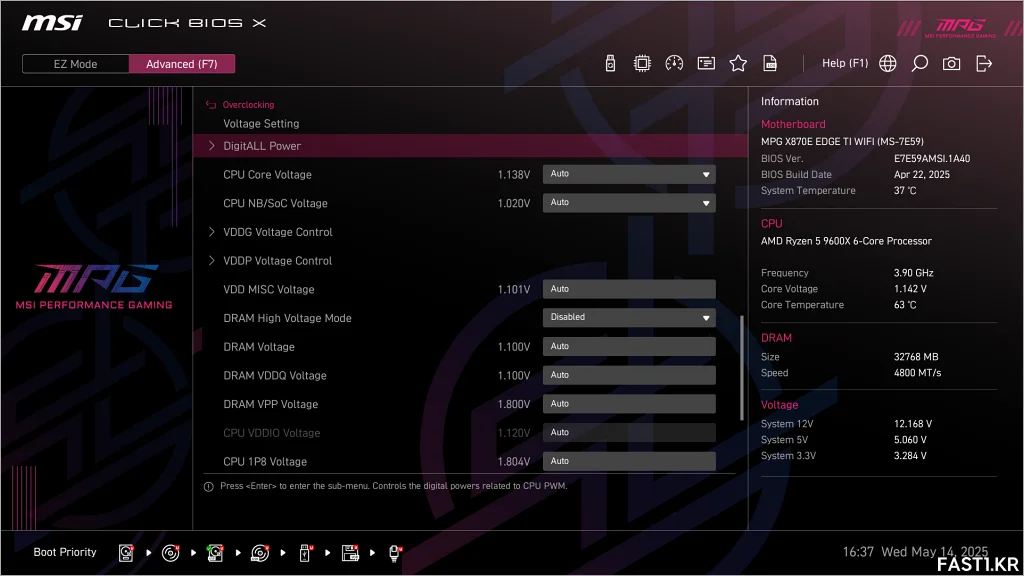Change language via the globe icon
Image resolution: width=1024 pixels, height=576 pixels.
click(x=888, y=63)
